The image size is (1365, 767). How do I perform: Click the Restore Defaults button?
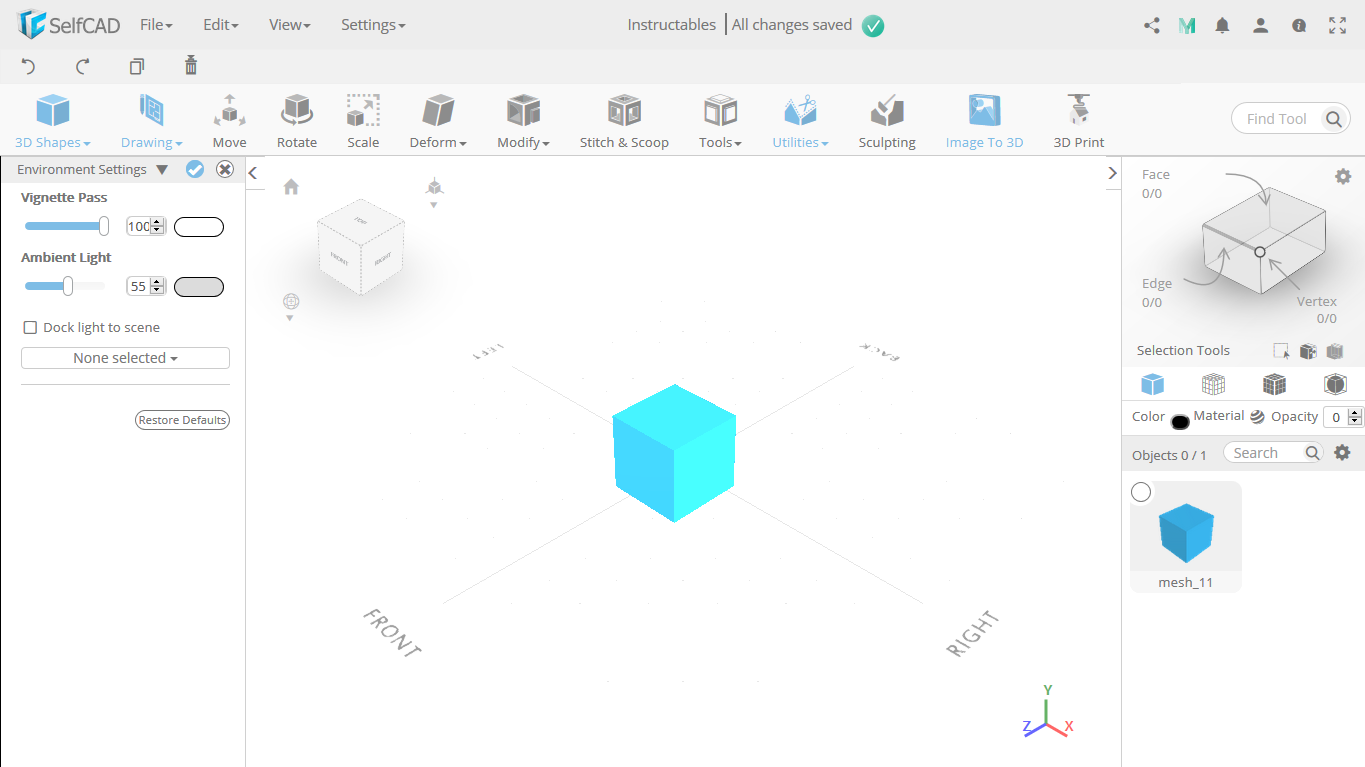tap(182, 420)
